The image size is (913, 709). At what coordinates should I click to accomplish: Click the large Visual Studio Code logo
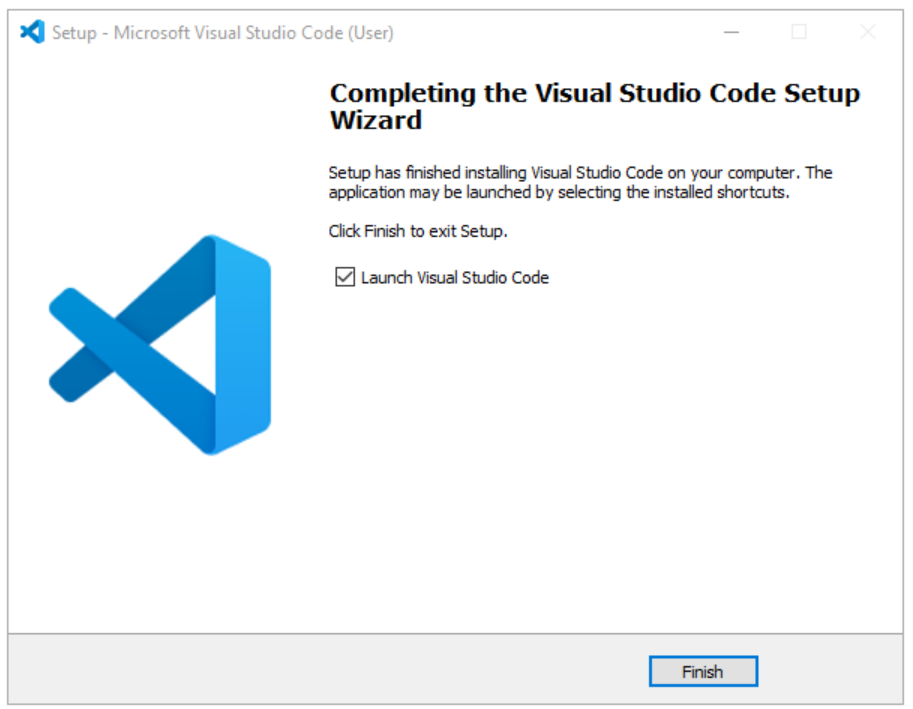coord(160,345)
